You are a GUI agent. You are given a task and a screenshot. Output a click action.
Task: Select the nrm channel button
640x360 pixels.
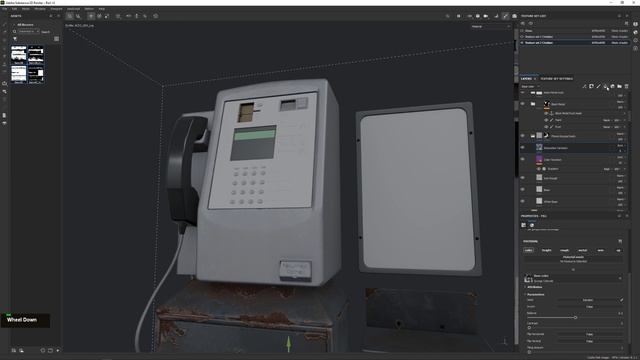[600, 250]
